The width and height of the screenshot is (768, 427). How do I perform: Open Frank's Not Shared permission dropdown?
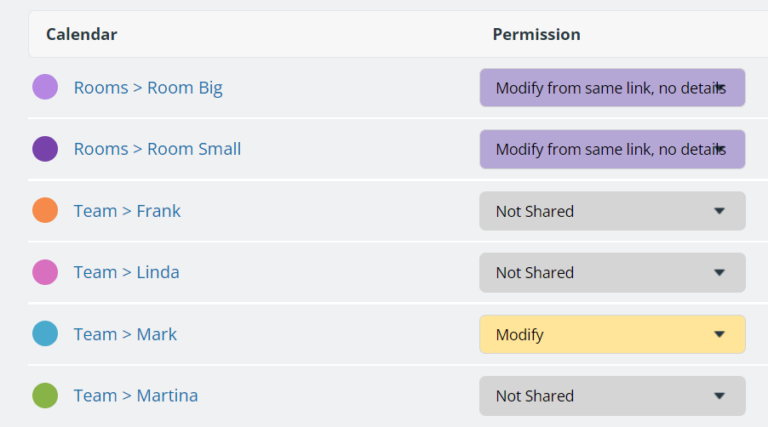pos(612,211)
